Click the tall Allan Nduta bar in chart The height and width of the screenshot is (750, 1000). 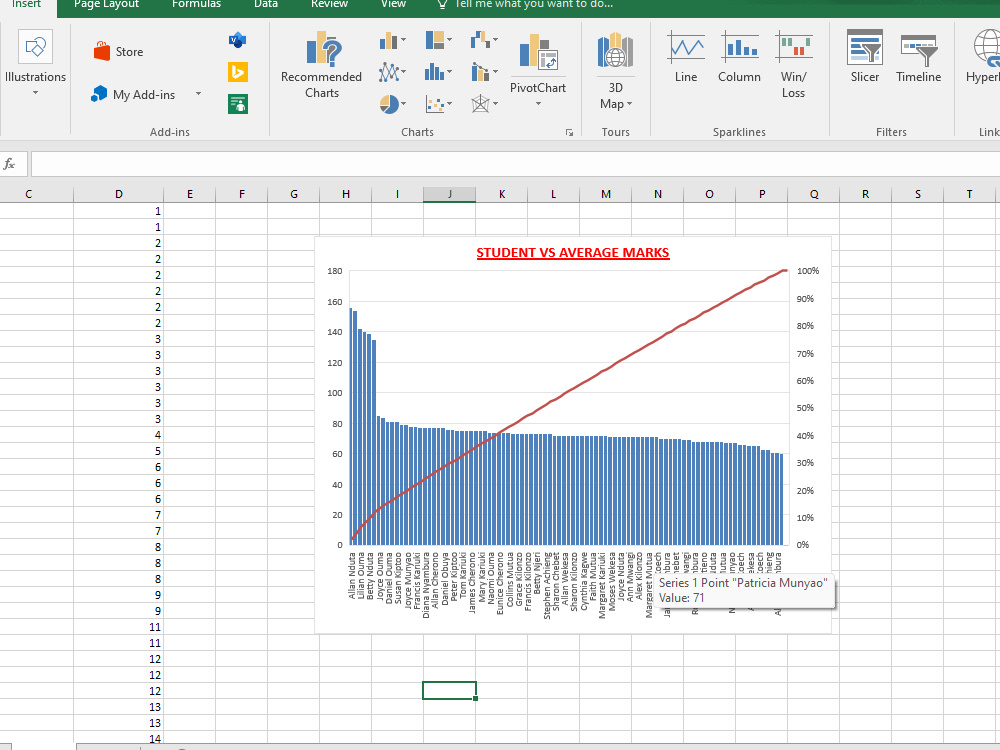351,426
